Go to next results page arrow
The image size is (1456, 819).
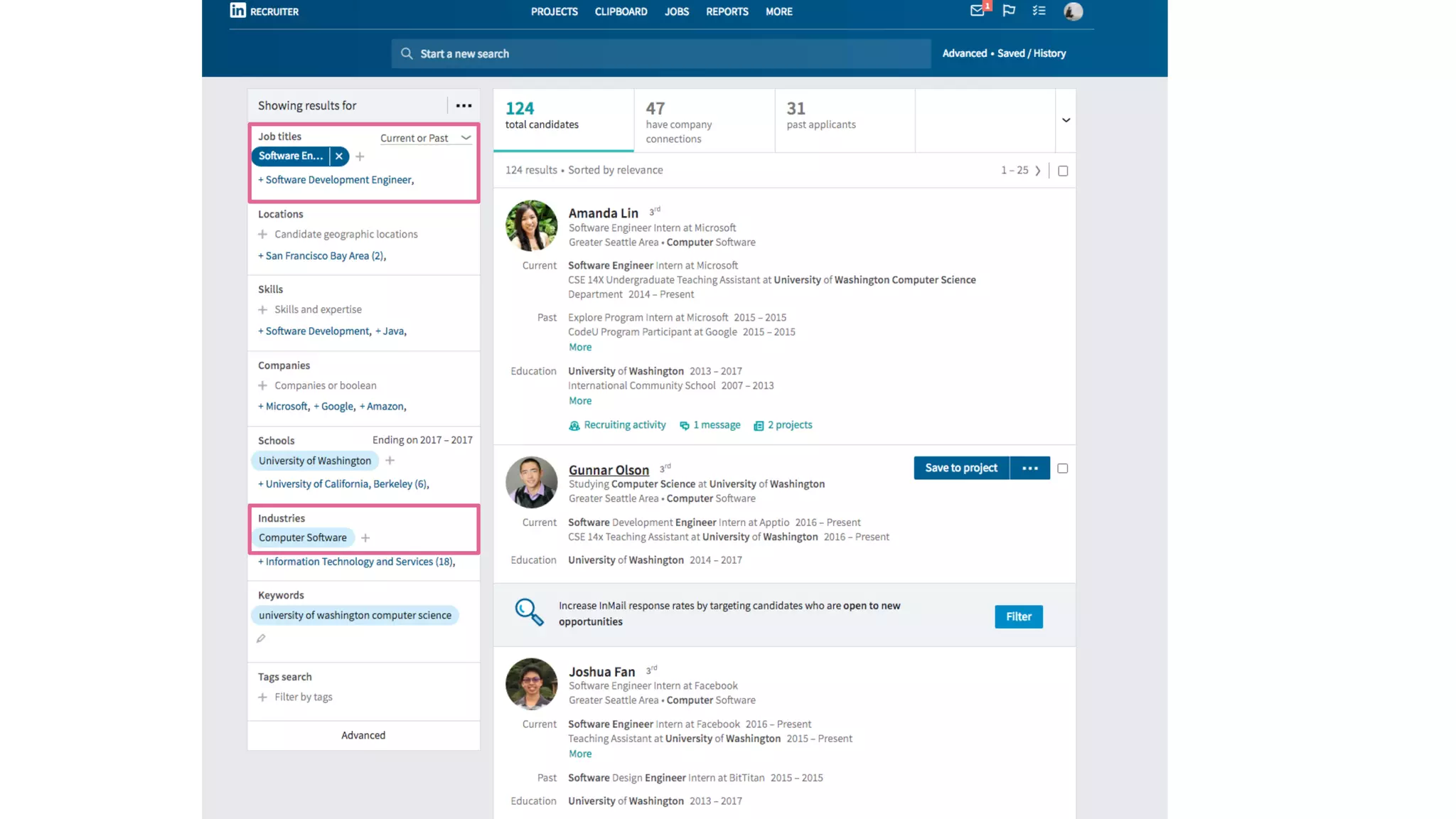(x=1038, y=171)
